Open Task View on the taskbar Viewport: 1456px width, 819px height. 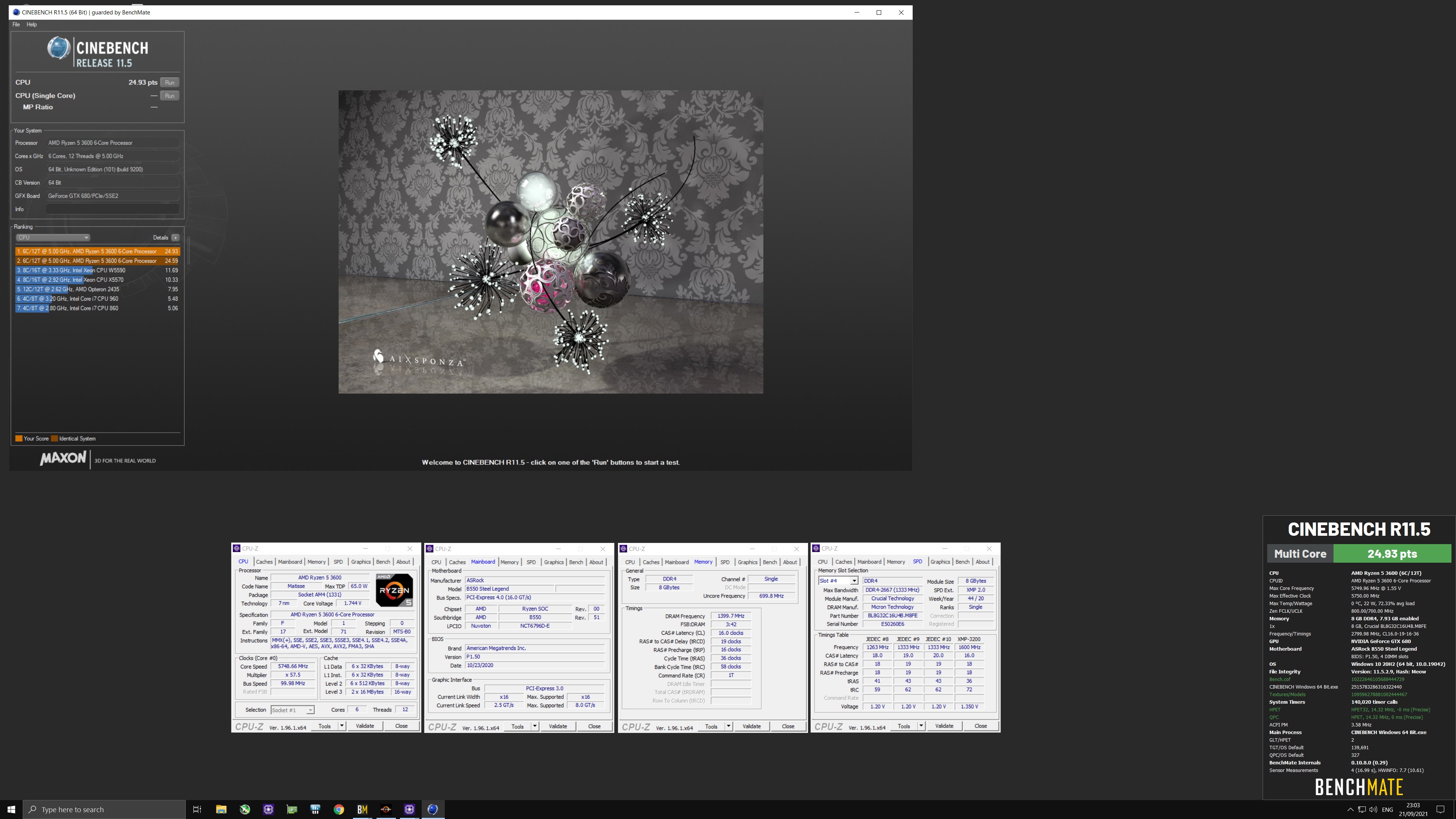197,810
